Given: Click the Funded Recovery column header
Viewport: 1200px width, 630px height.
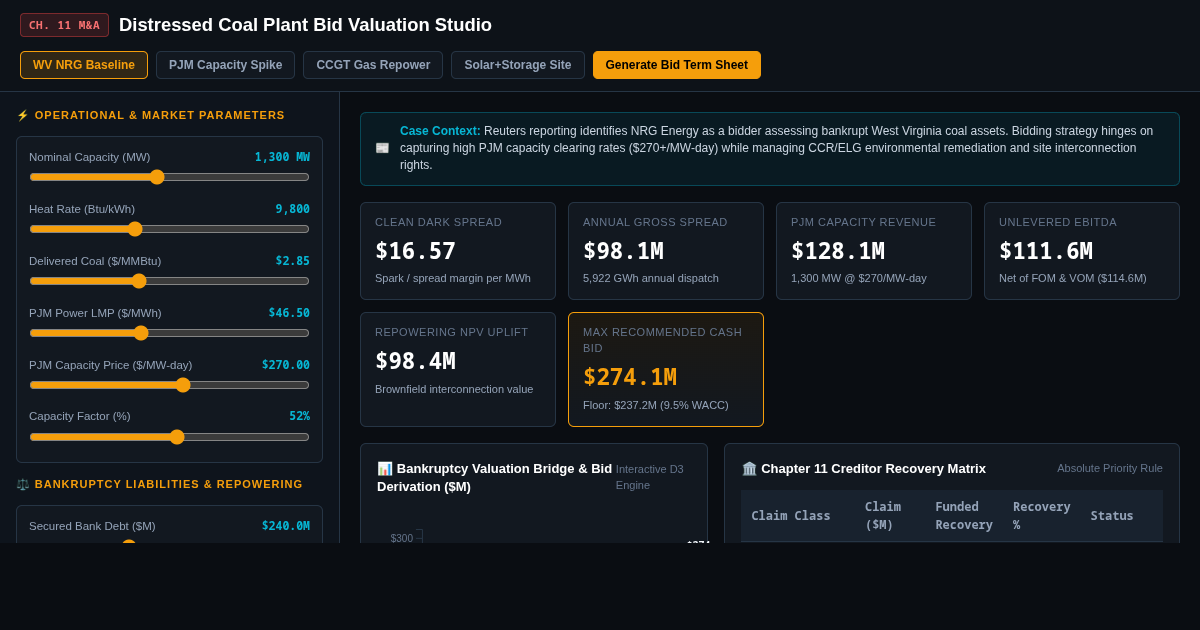Looking at the screenshot, I should 964,516.
